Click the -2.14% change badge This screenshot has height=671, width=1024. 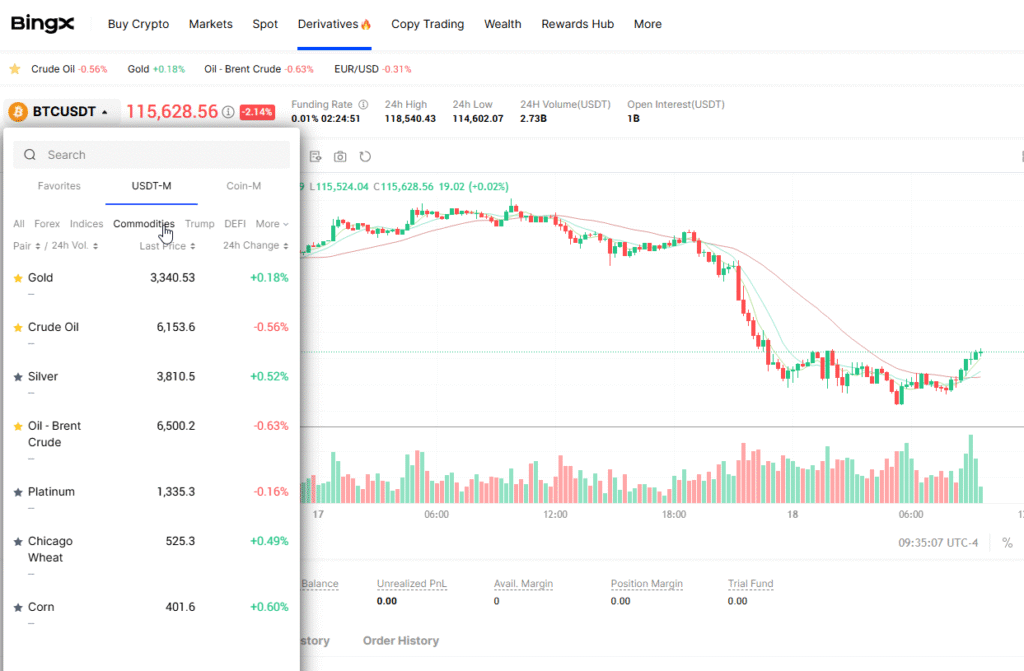[257, 112]
